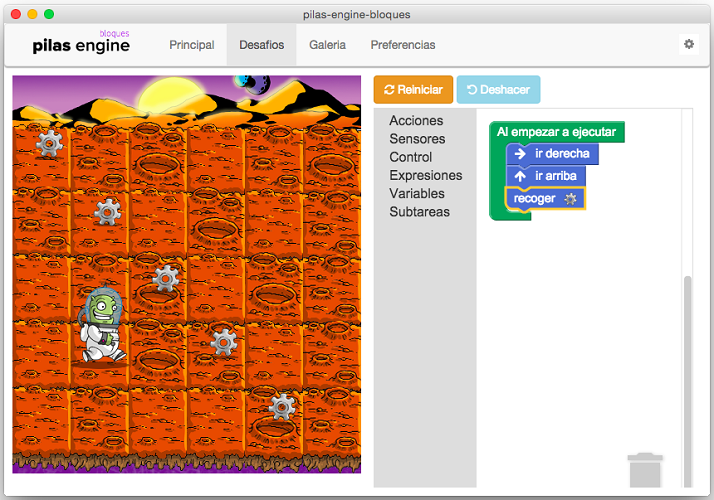The height and width of the screenshot is (500, 714).
Task: Open the Acciones block category
Action: pyautogui.click(x=416, y=121)
